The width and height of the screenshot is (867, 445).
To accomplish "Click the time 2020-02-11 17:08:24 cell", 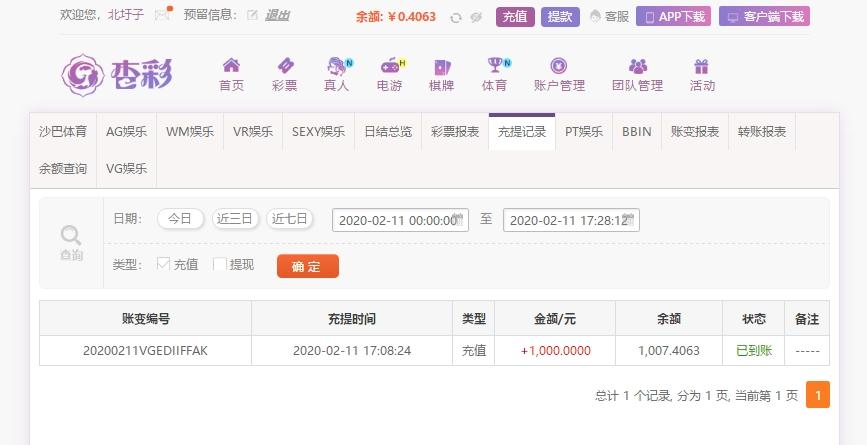I will click(x=352, y=350).
